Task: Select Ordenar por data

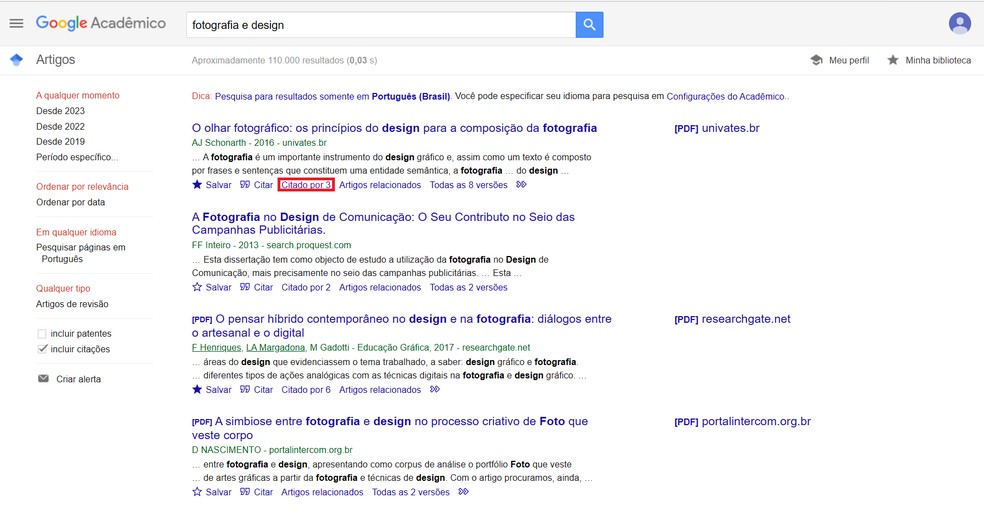Action: pyautogui.click(x=70, y=202)
